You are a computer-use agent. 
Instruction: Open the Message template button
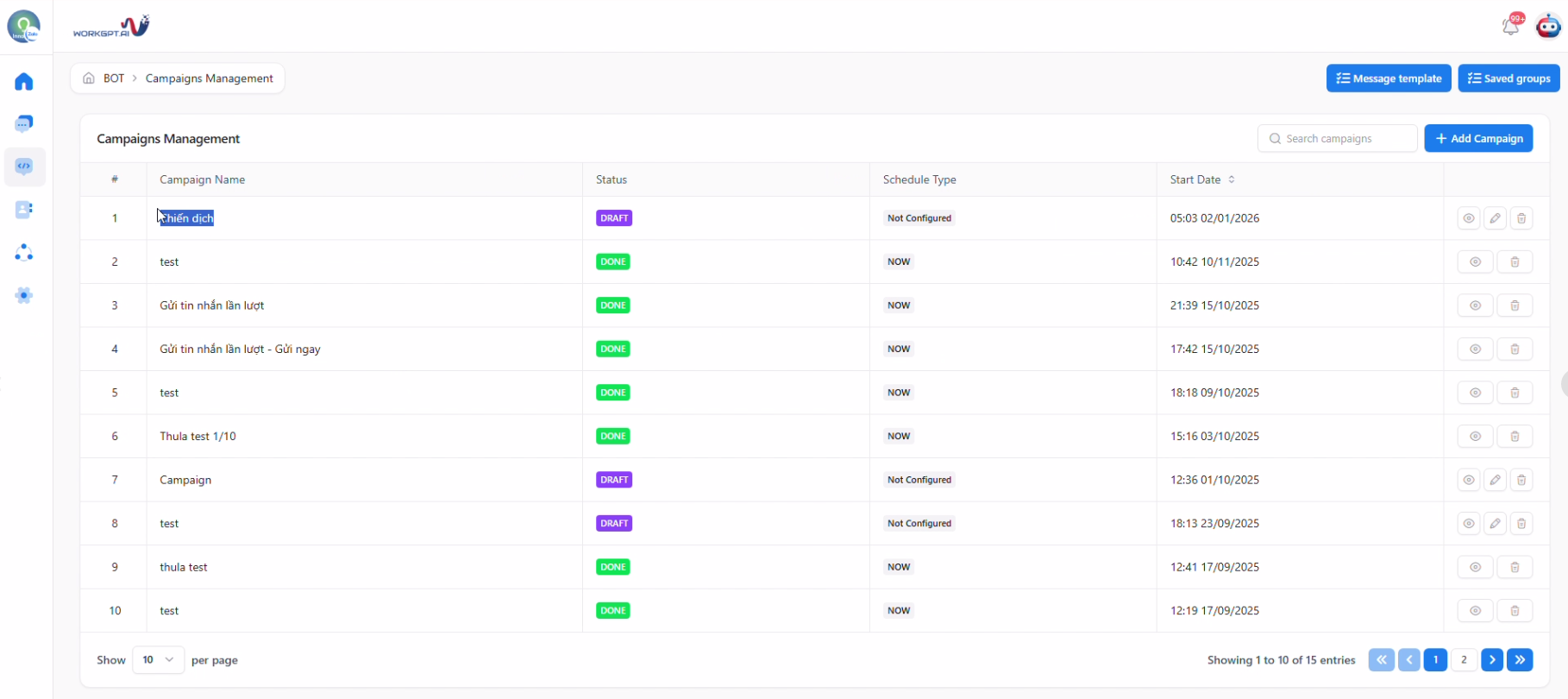(1389, 79)
